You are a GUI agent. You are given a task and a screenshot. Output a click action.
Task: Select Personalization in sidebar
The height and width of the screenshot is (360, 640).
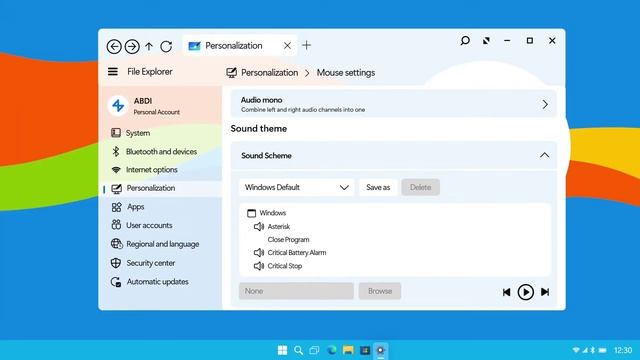[x=161, y=188]
